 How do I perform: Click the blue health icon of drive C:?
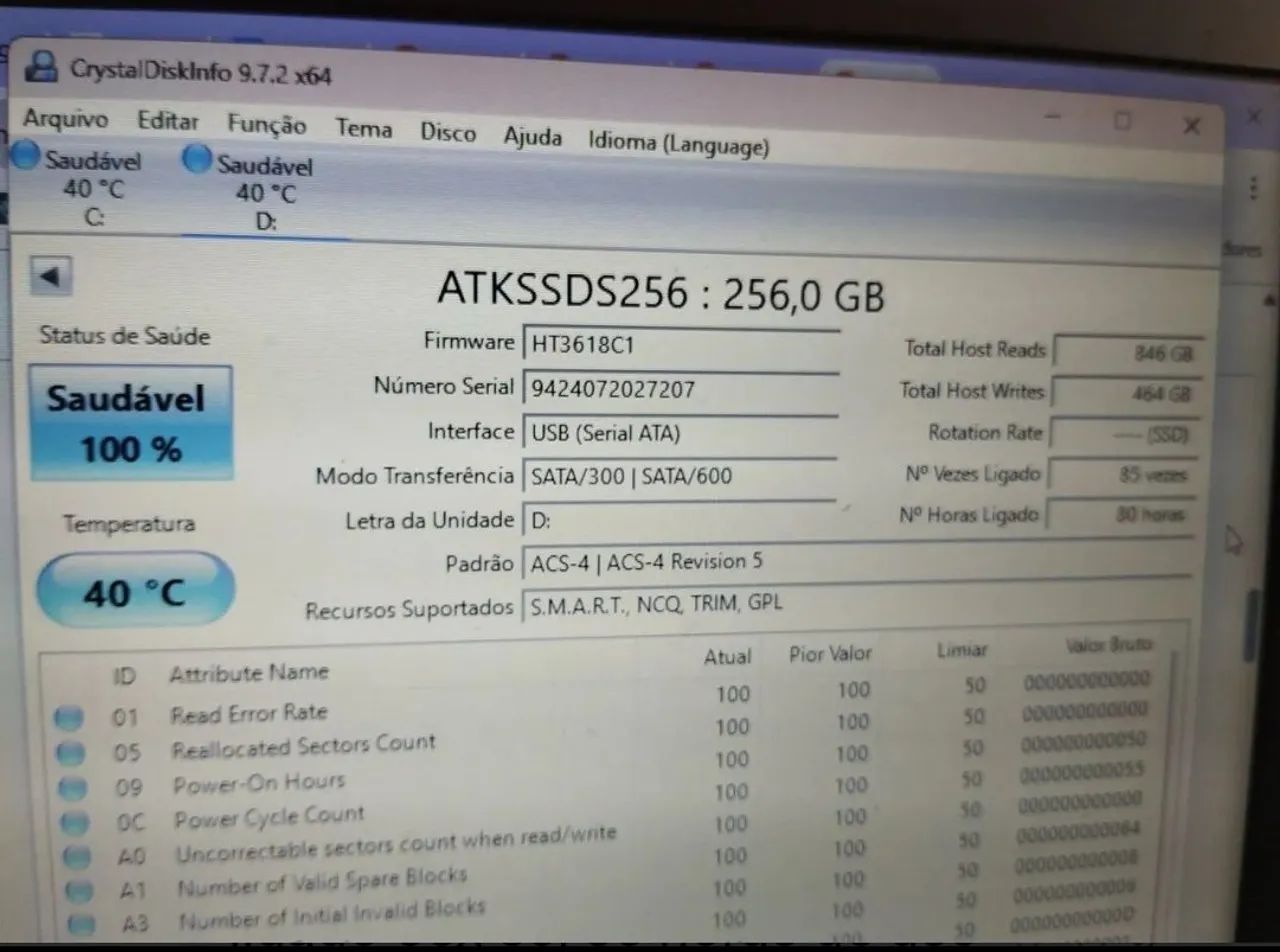click(x=25, y=155)
